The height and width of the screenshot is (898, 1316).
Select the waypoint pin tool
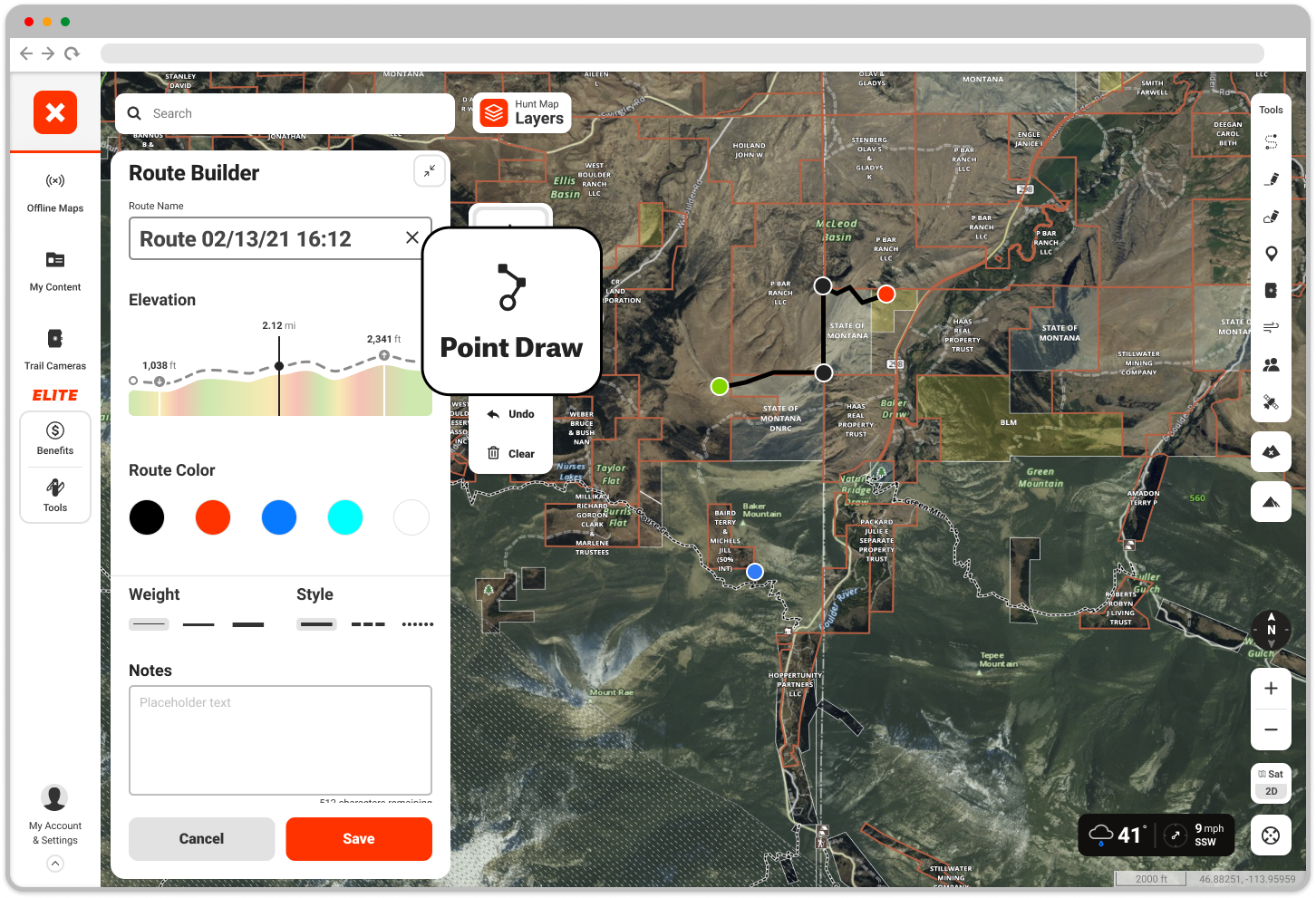coord(1271,254)
